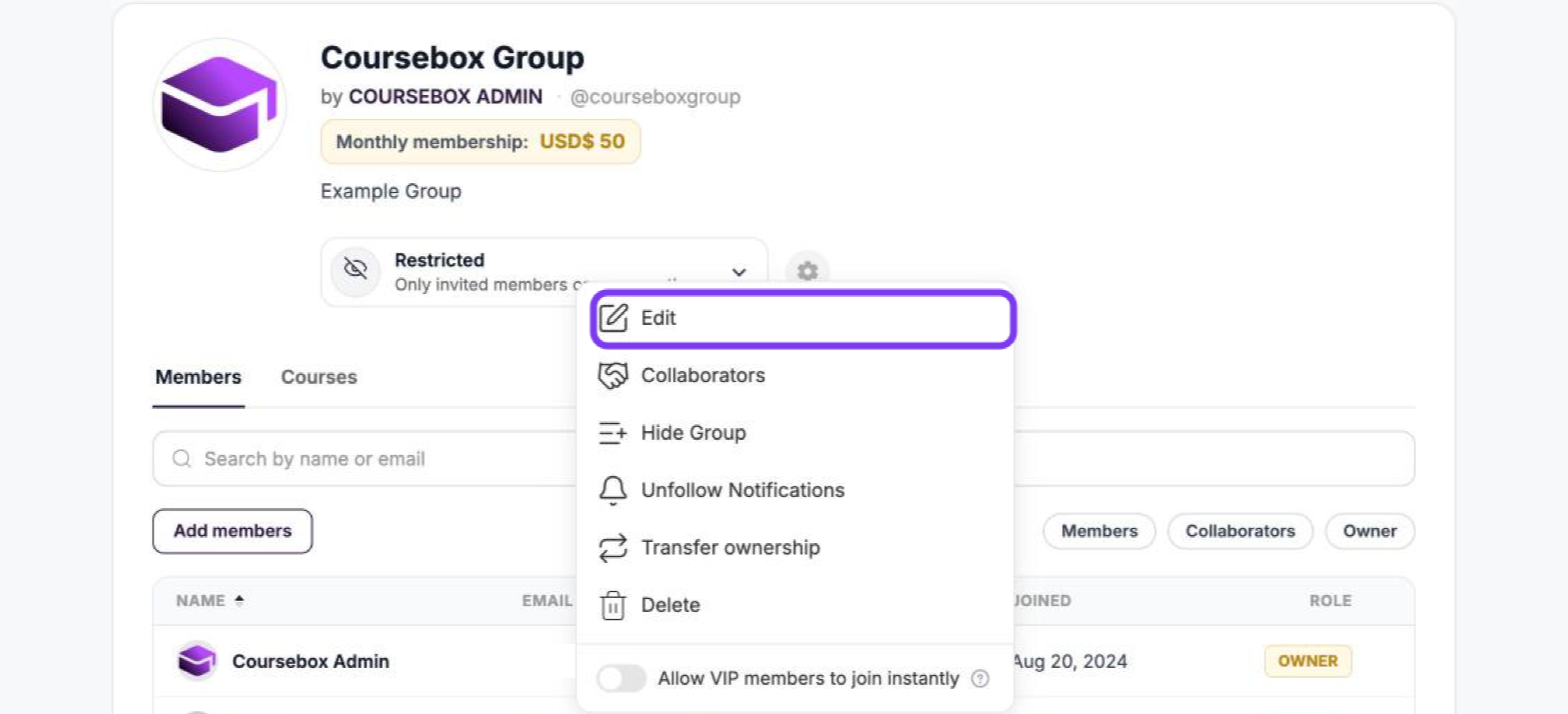
Task: Sort by the NAME column header
Action: [210, 601]
